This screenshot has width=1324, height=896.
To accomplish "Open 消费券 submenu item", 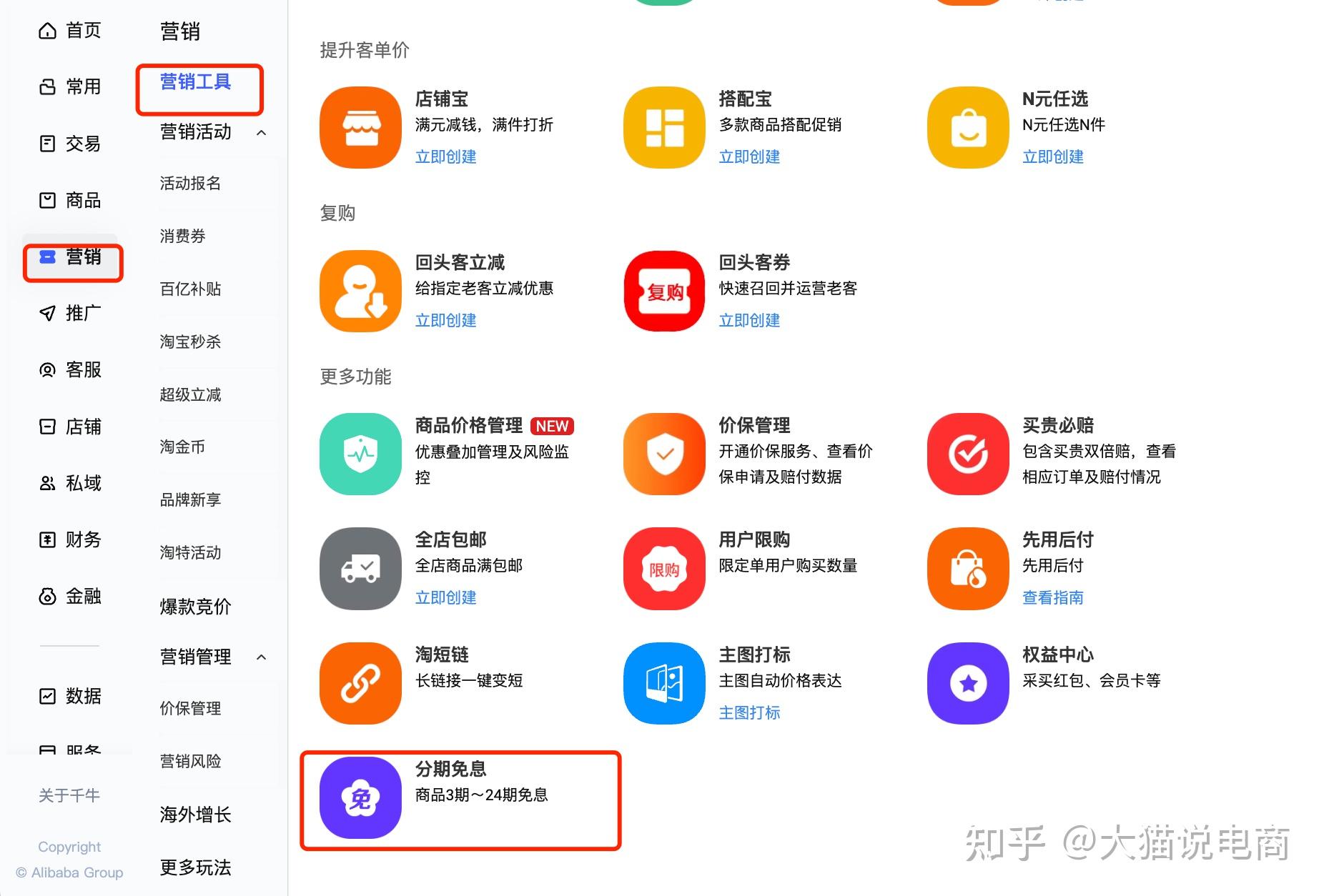I will click(182, 237).
